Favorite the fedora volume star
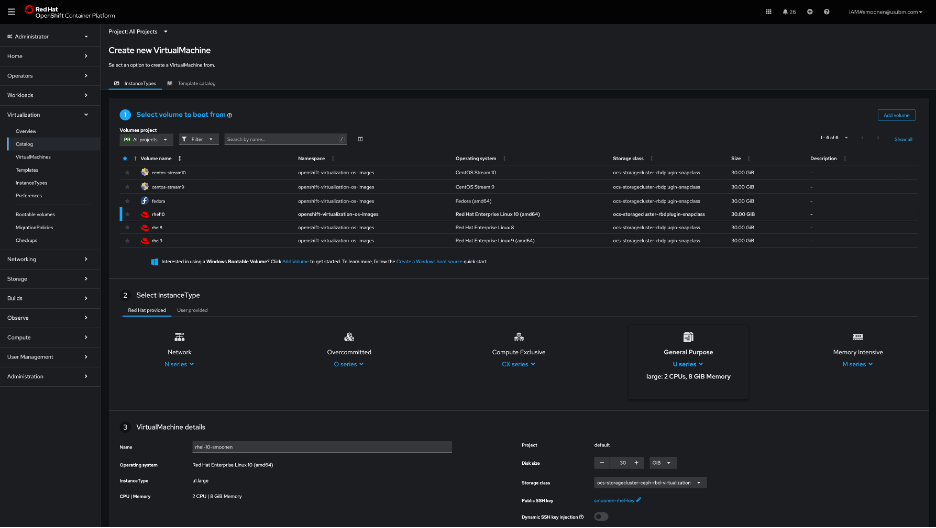Screen dimensions: 936x528 click(x=127, y=200)
